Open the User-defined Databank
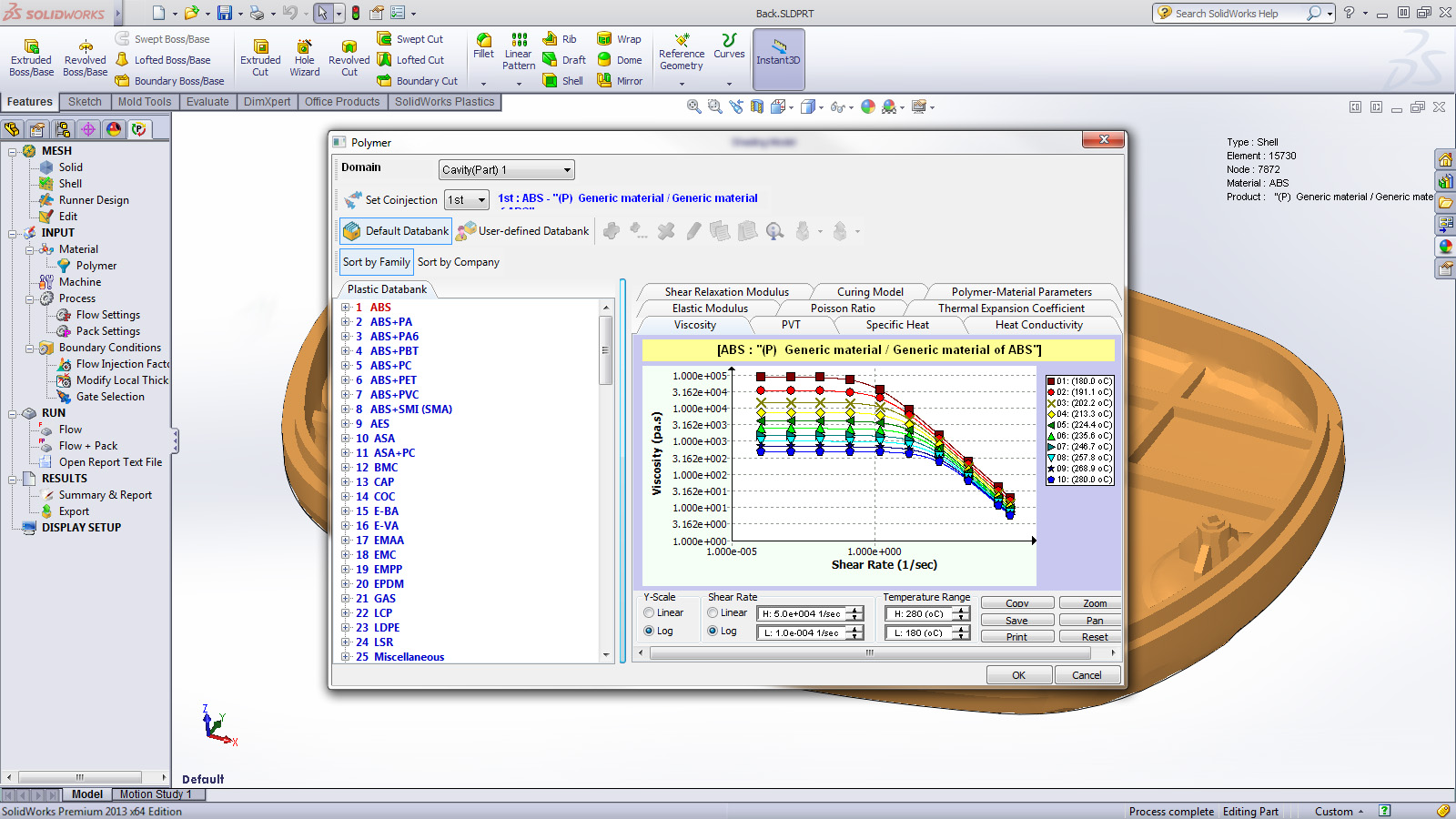This screenshot has width=1456, height=819. [x=522, y=231]
